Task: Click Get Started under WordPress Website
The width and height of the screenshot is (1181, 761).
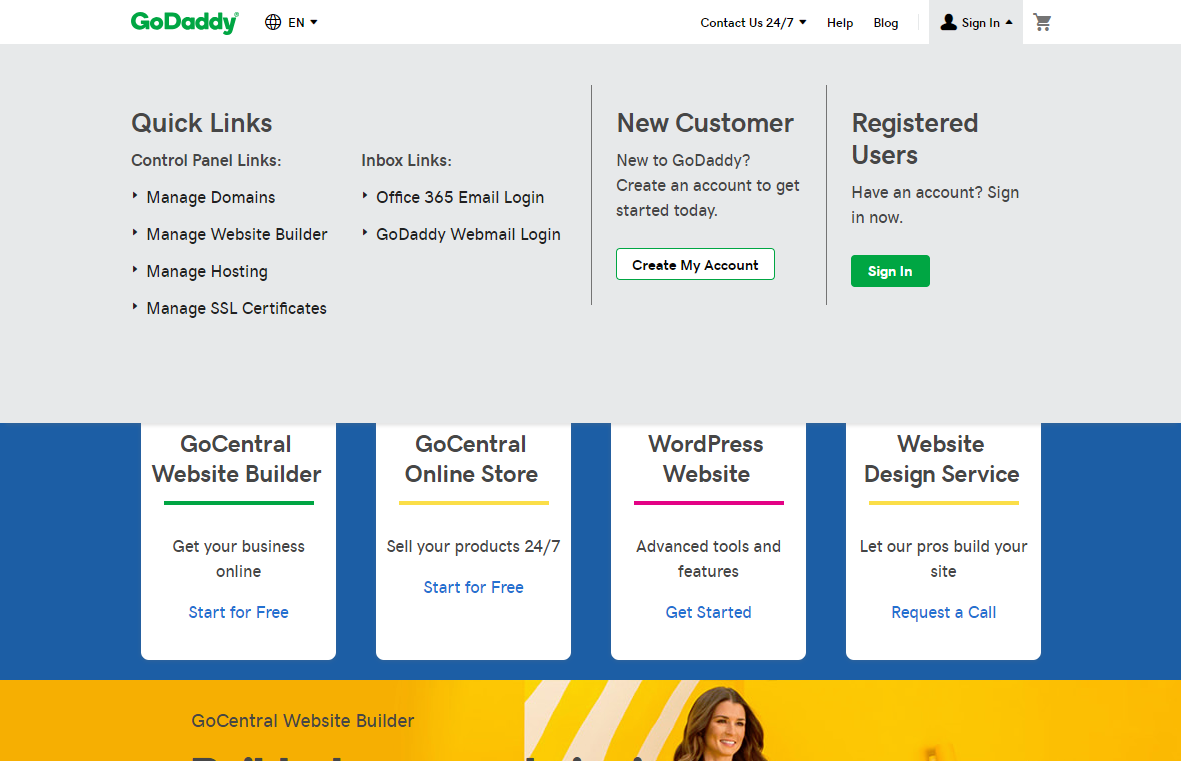Action: (709, 613)
